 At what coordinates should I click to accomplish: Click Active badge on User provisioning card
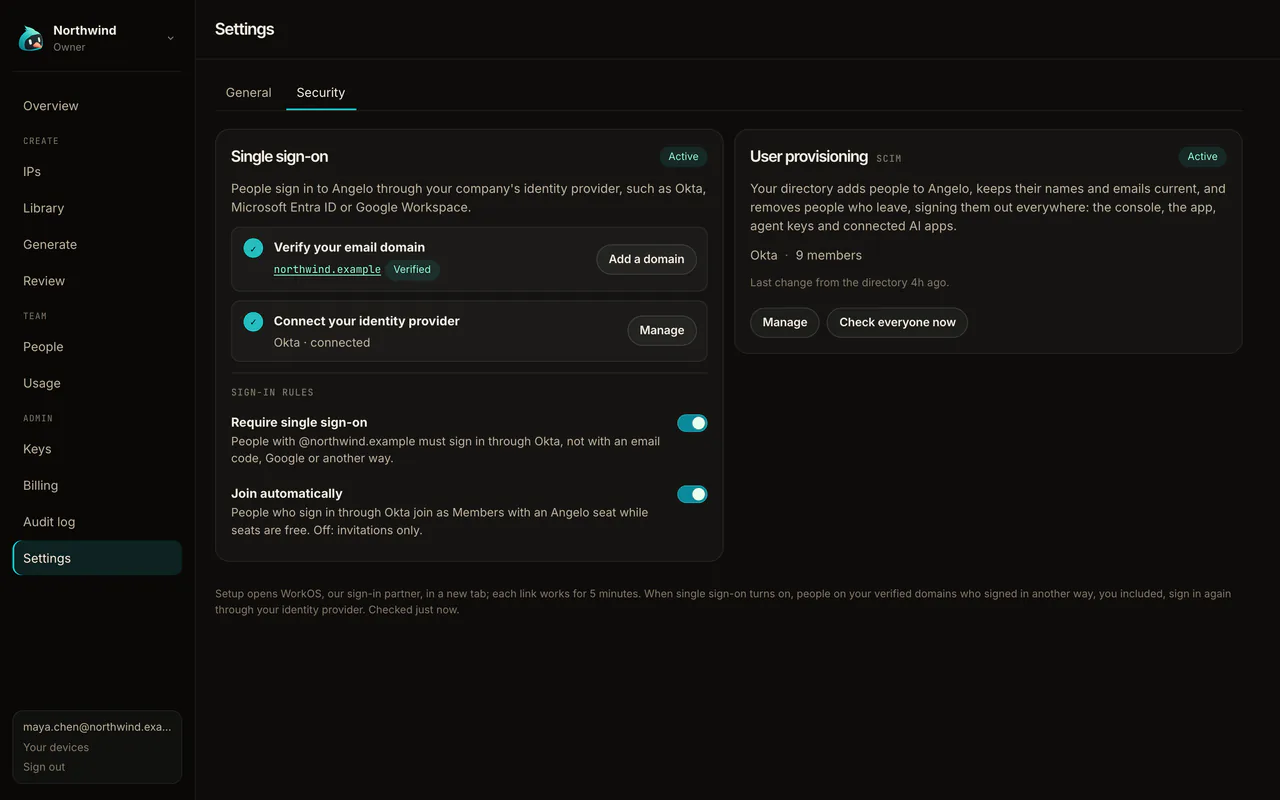(1203, 156)
